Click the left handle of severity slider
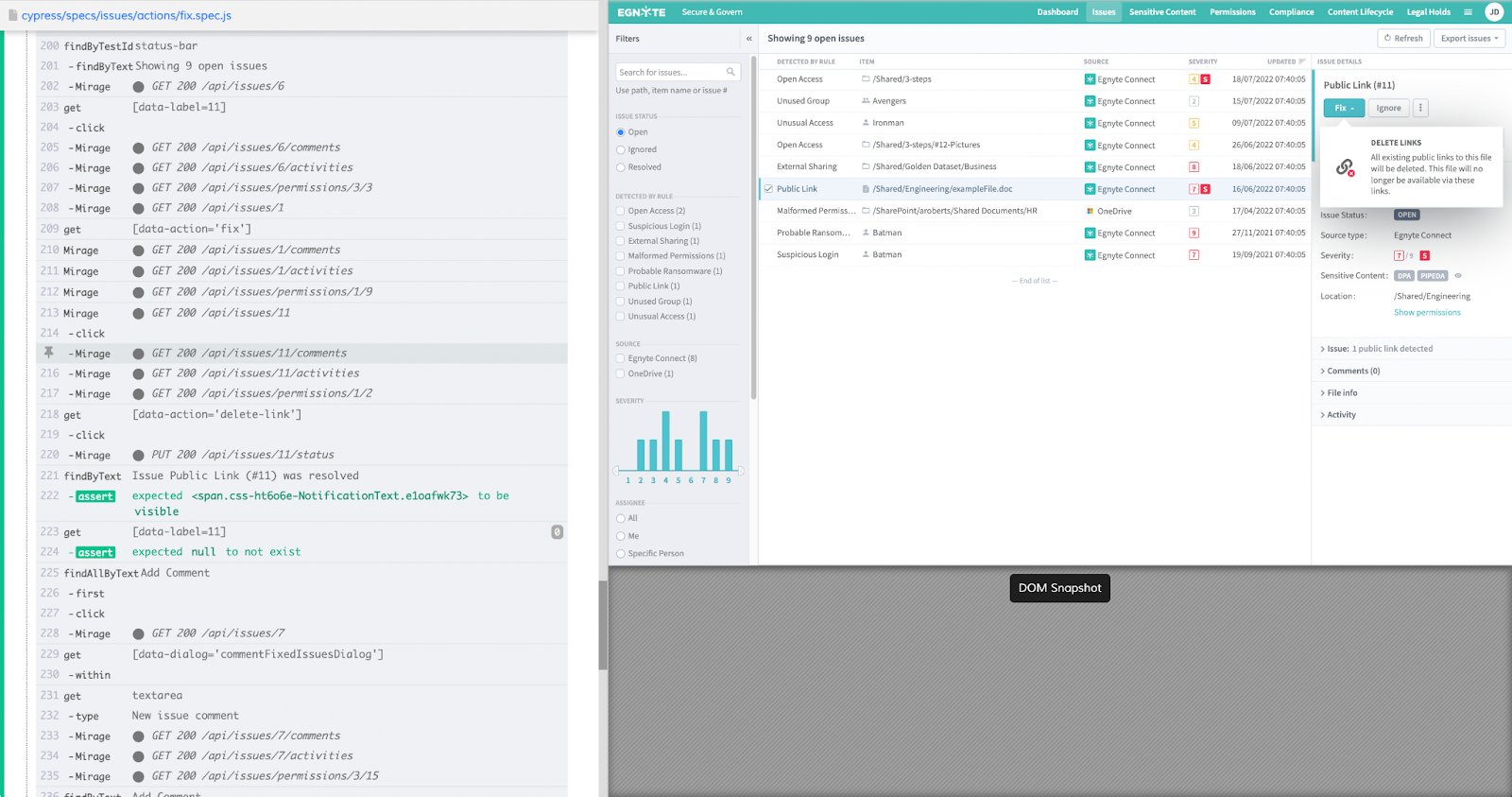The height and width of the screenshot is (797, 1512). [616, 470]
